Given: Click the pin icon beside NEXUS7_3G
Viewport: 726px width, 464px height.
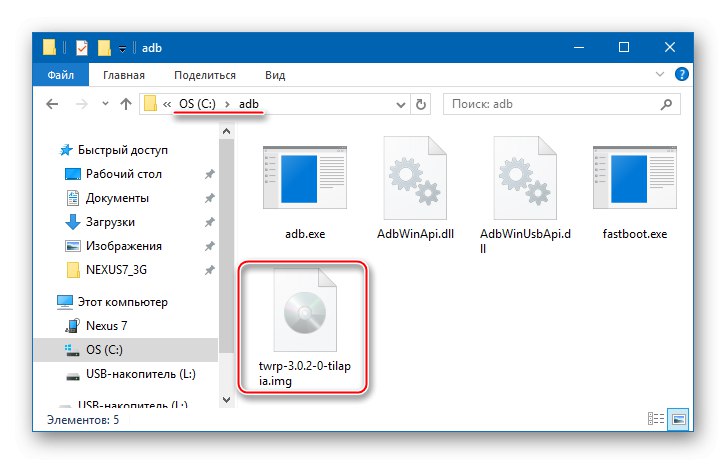Looking at the screenshot, I should [x=210, y=270].
